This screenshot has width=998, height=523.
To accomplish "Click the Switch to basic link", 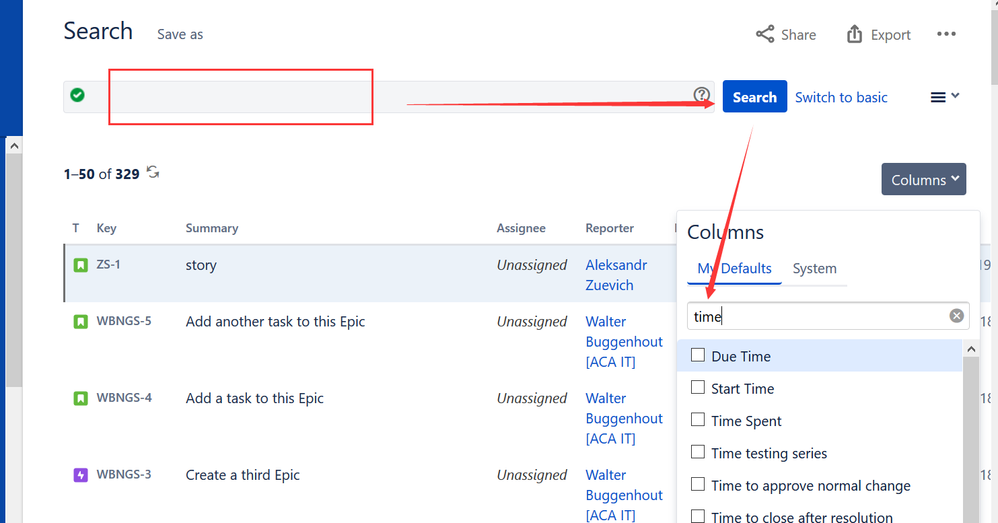I will (x=841, y=97).
